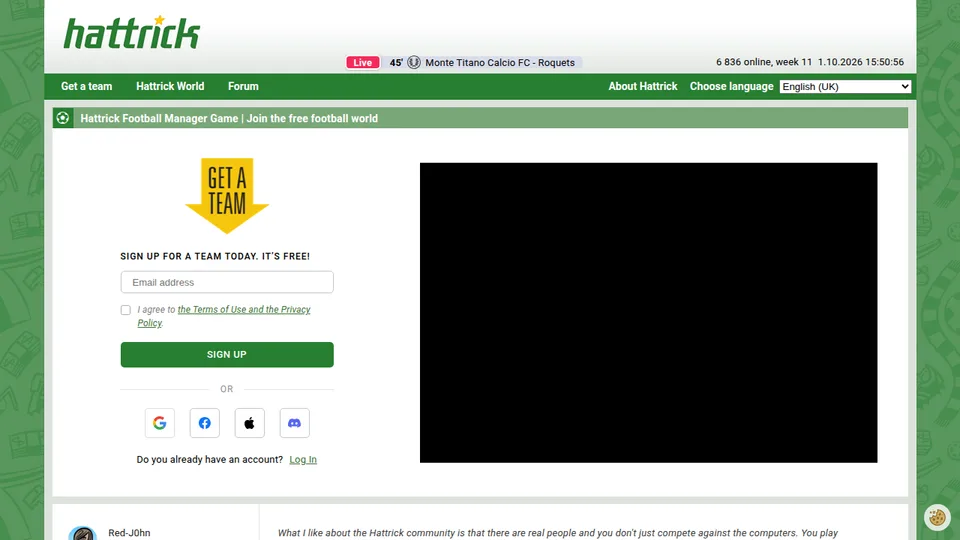Click Red-J0hn's avatar

pos(83,533)
